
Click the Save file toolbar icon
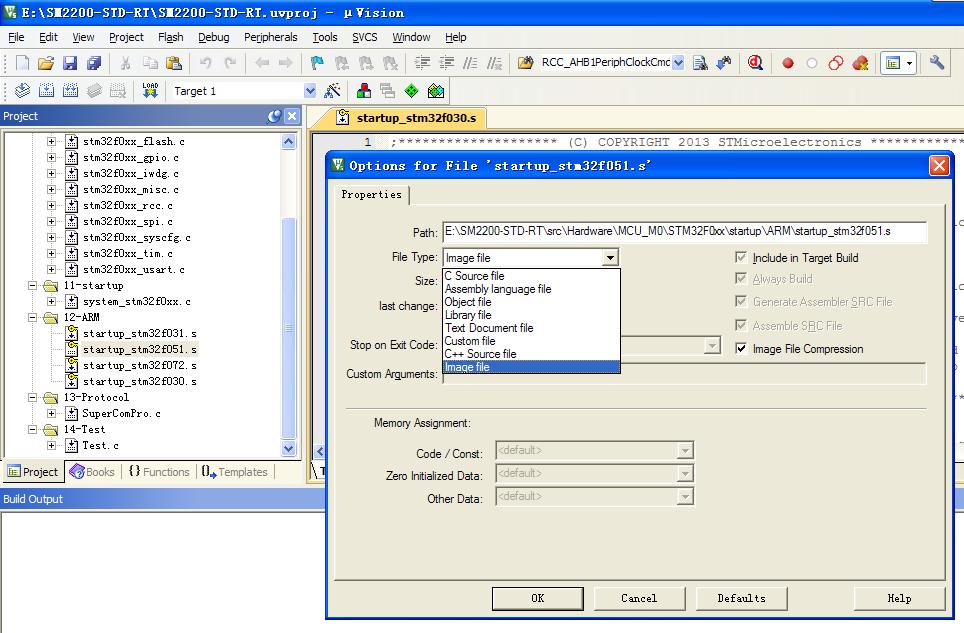point(70,63)
